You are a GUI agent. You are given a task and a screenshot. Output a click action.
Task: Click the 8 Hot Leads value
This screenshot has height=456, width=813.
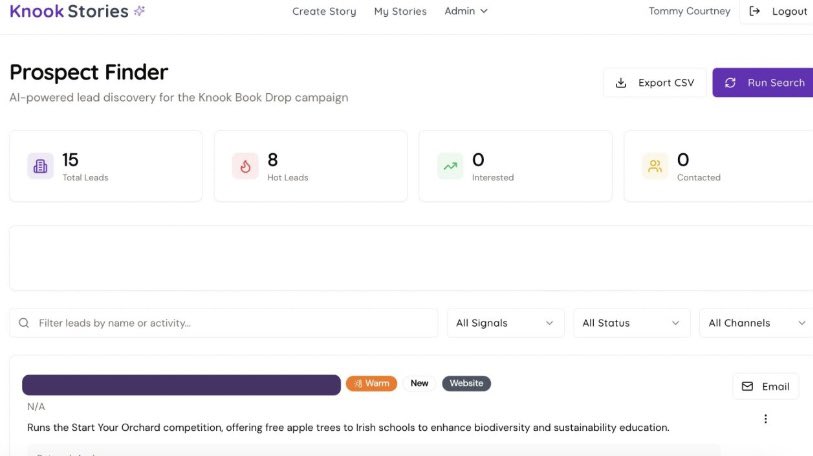[x=273, y=160]
